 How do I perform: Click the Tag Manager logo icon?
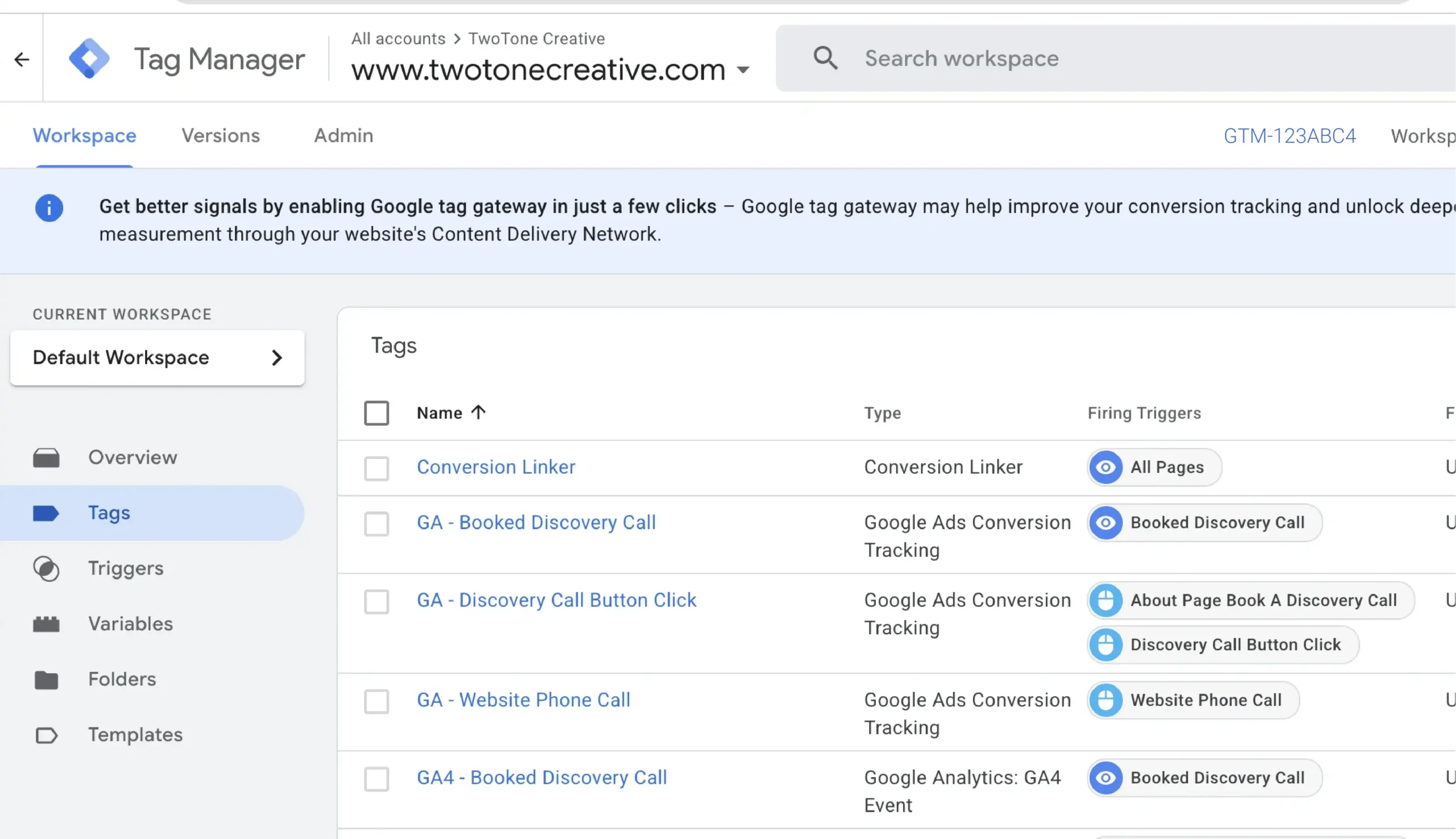(89, 58)
